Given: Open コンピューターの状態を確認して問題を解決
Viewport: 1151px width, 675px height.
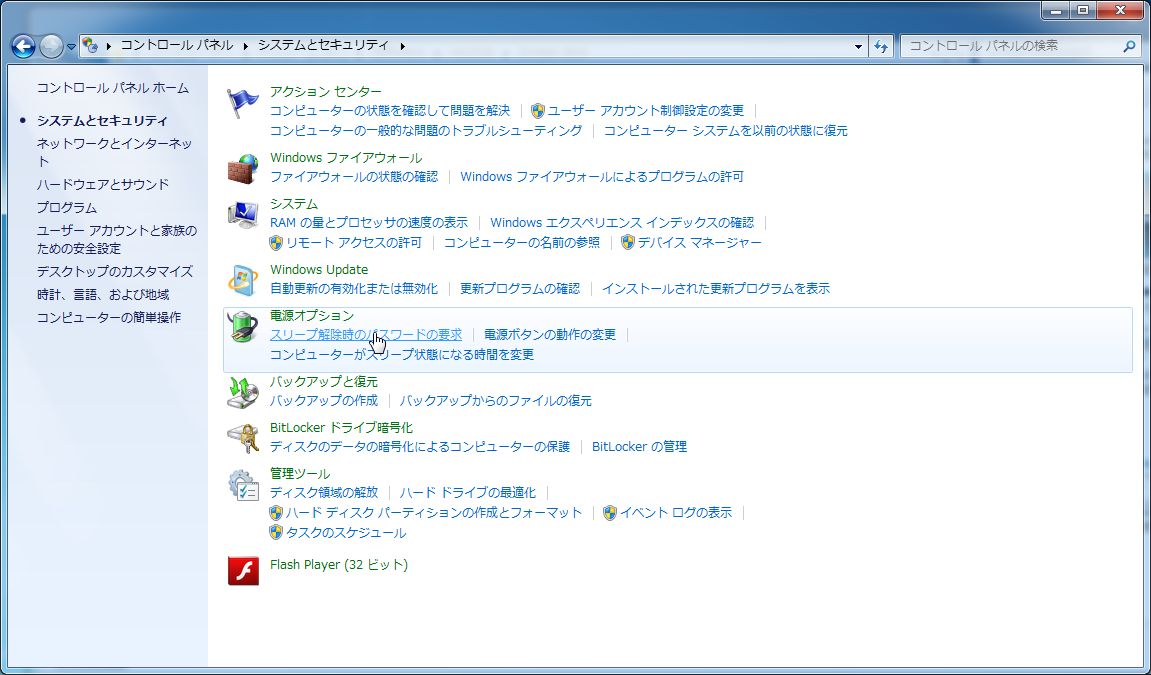Looking at the screenshot, I should (390, 111).
